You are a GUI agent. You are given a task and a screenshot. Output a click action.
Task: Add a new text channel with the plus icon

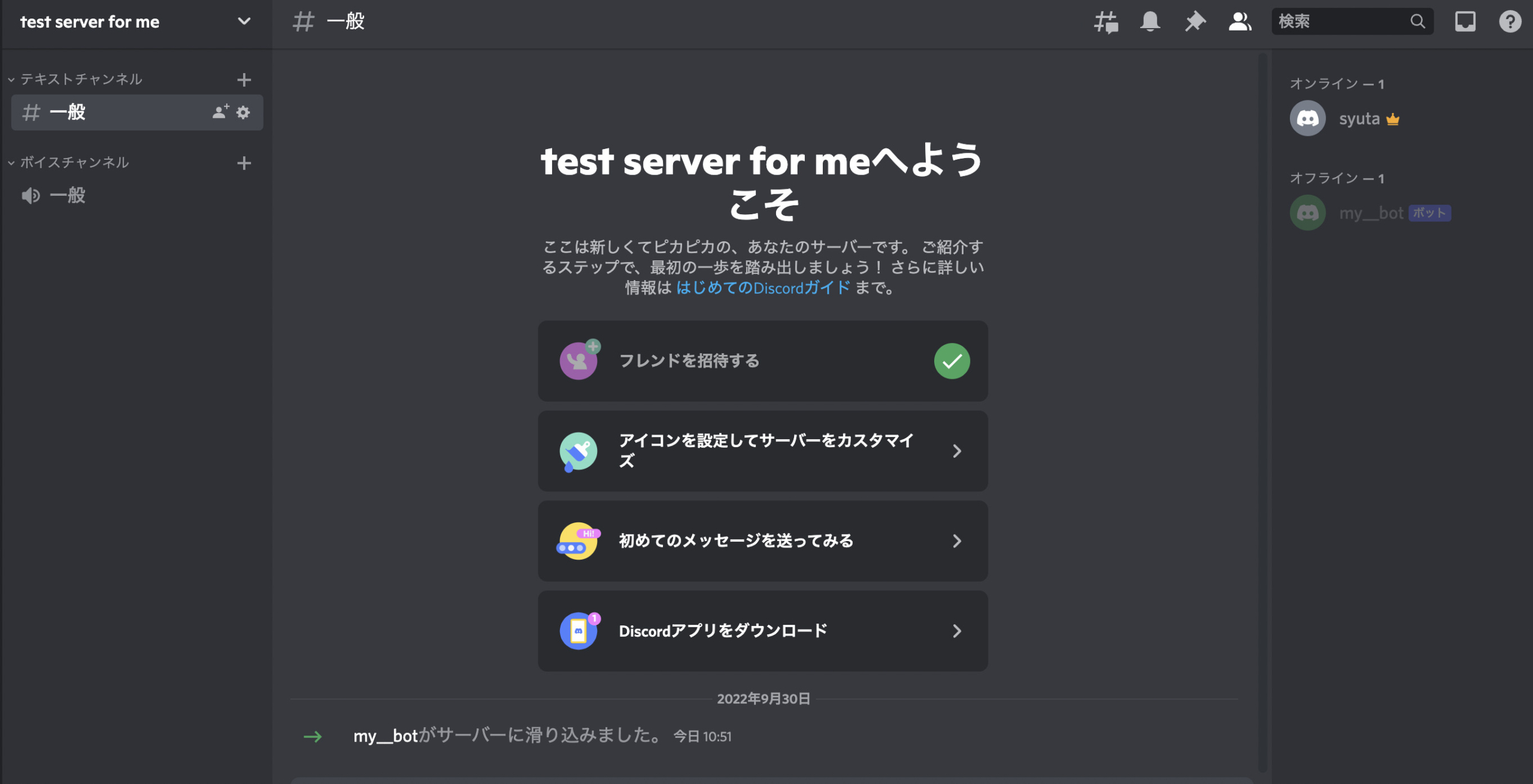coord(244,79)
